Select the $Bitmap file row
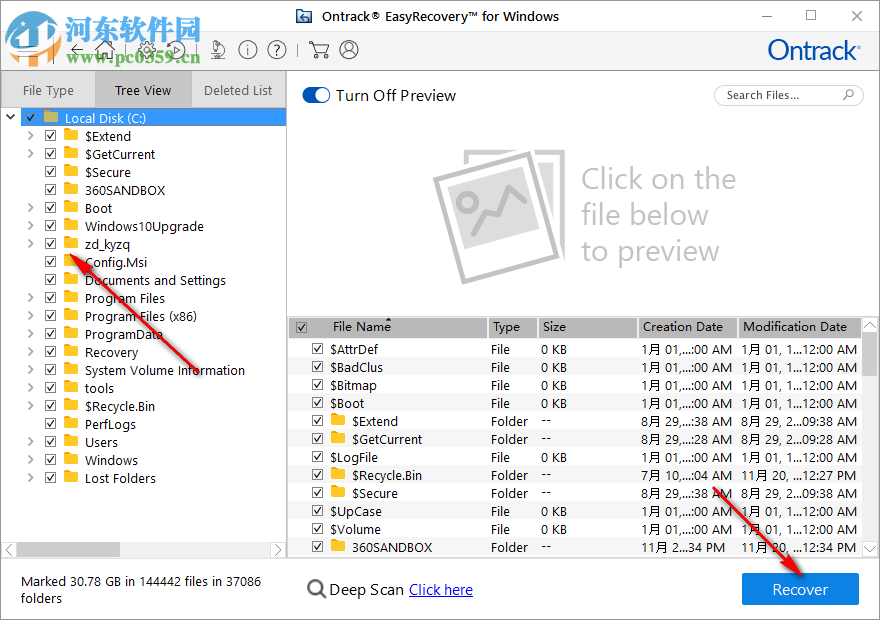This screenshot has height=620, width=880. click(575, 385)
